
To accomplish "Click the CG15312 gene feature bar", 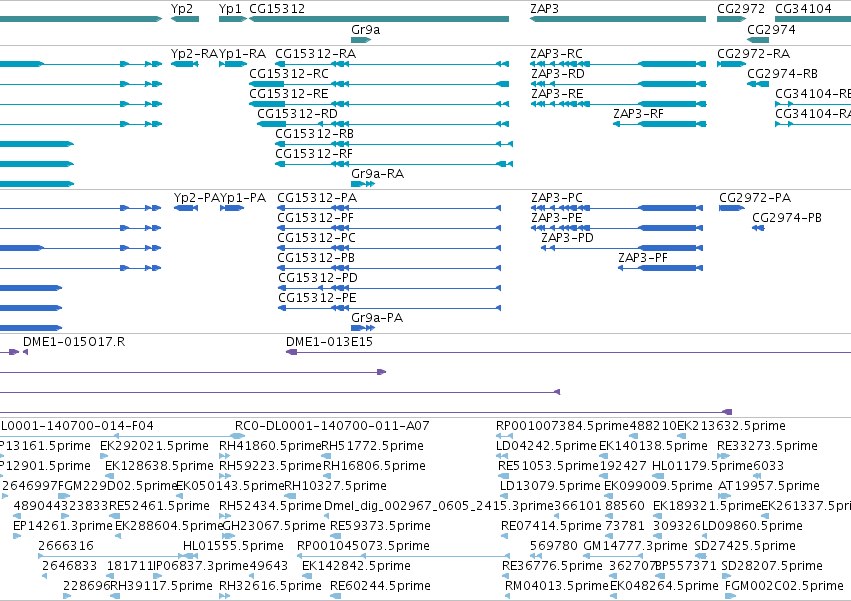I will click(x=379, y=19).
